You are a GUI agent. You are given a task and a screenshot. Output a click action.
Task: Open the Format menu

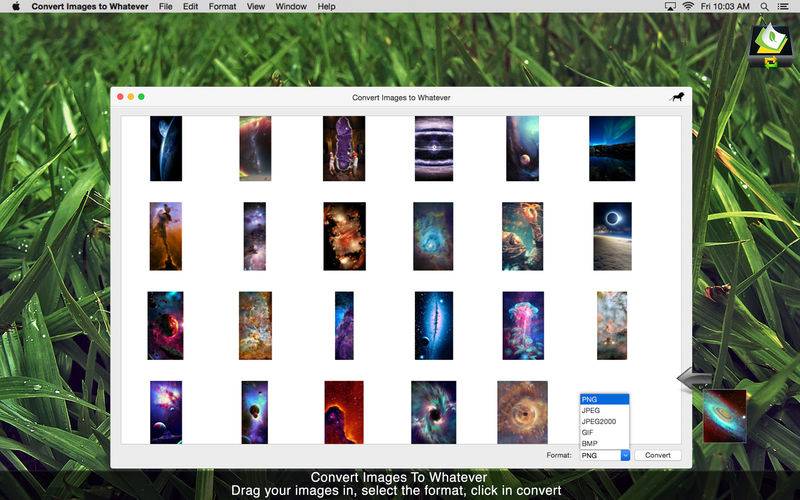[x=222, y=7]
